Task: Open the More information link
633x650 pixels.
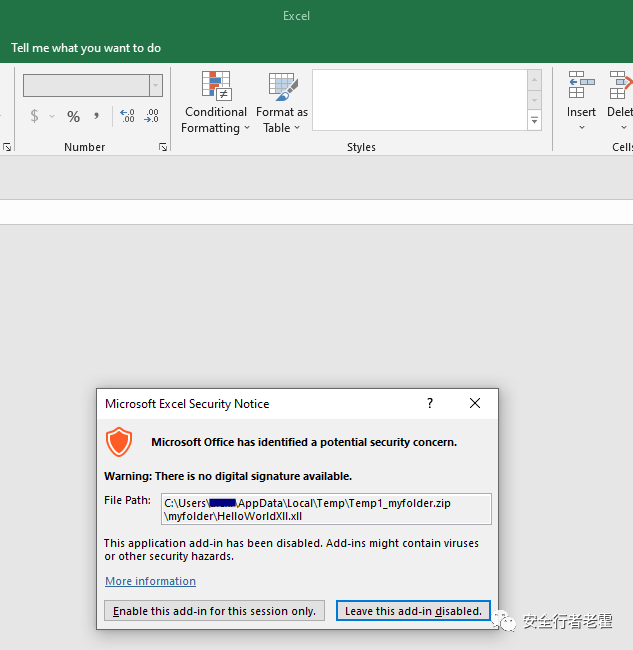Action: pyautogui.click(x=150, y=581)
